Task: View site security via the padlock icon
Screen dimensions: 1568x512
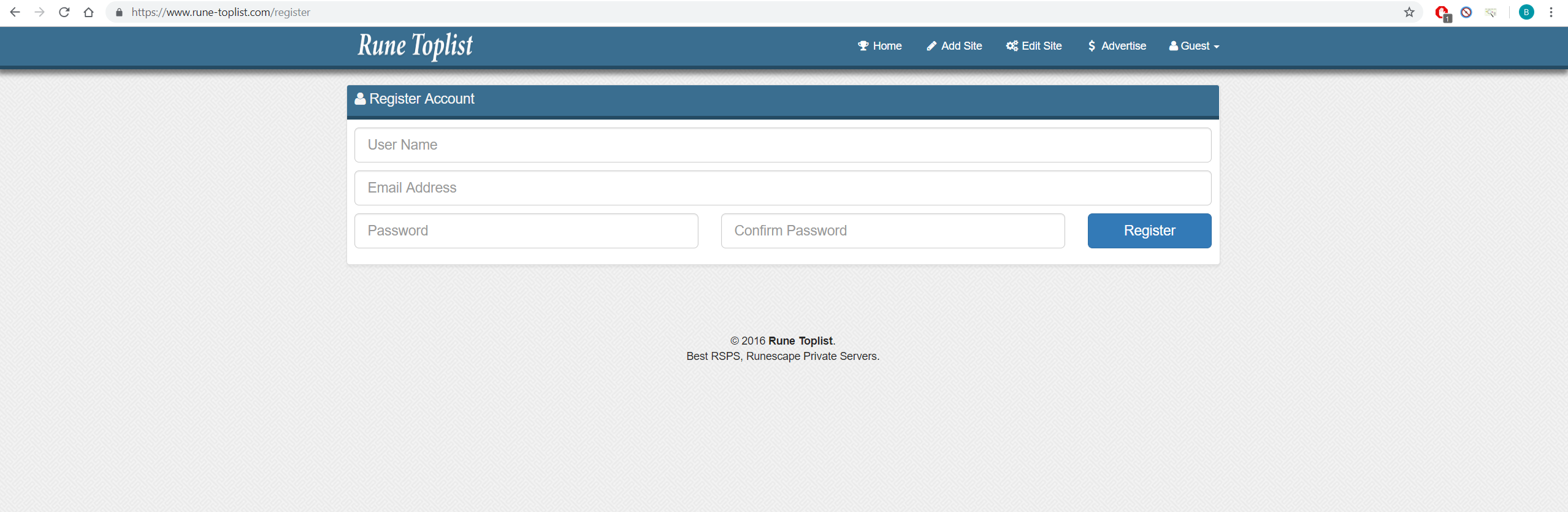Action: [120, 12]
